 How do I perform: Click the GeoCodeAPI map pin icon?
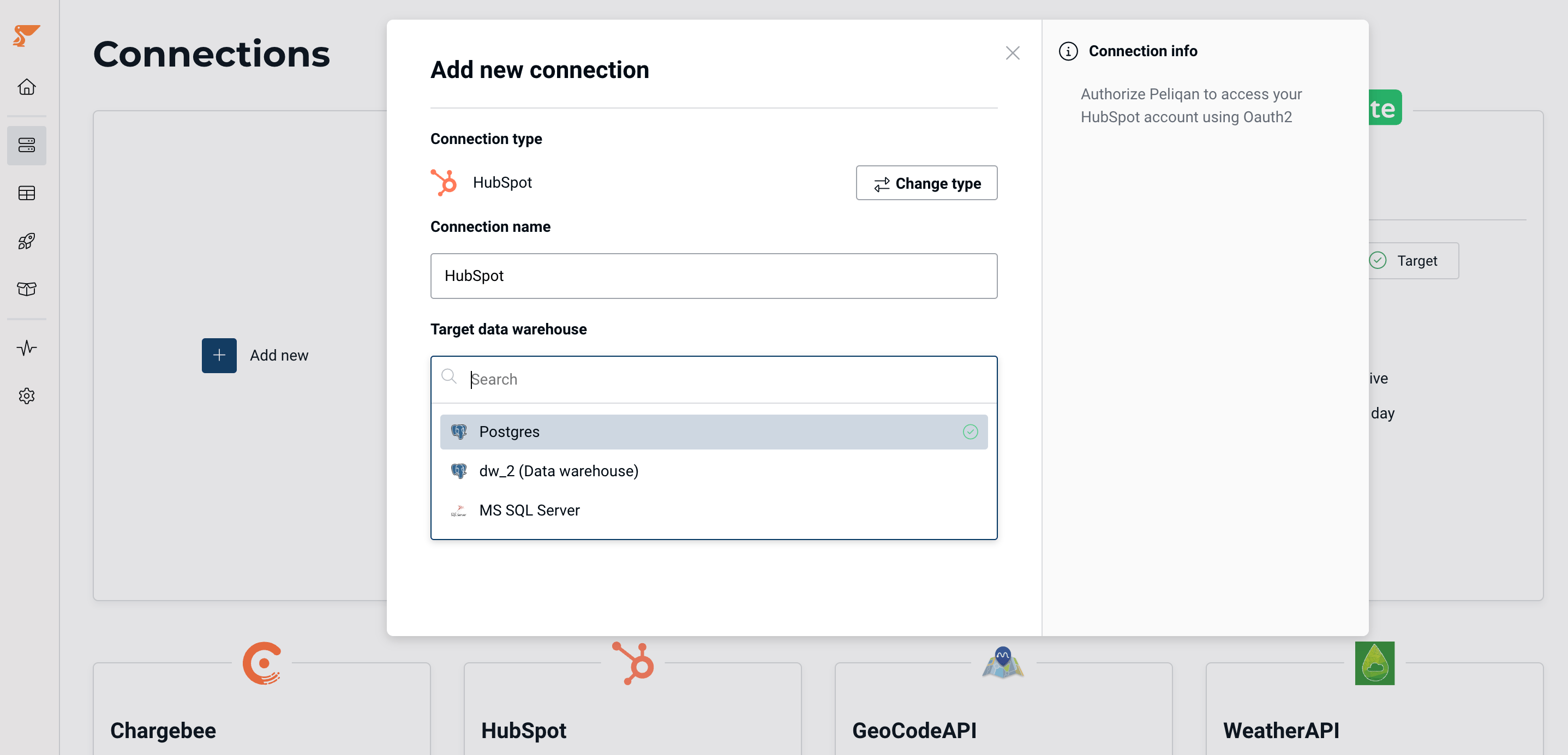[x=1003, y=662]
